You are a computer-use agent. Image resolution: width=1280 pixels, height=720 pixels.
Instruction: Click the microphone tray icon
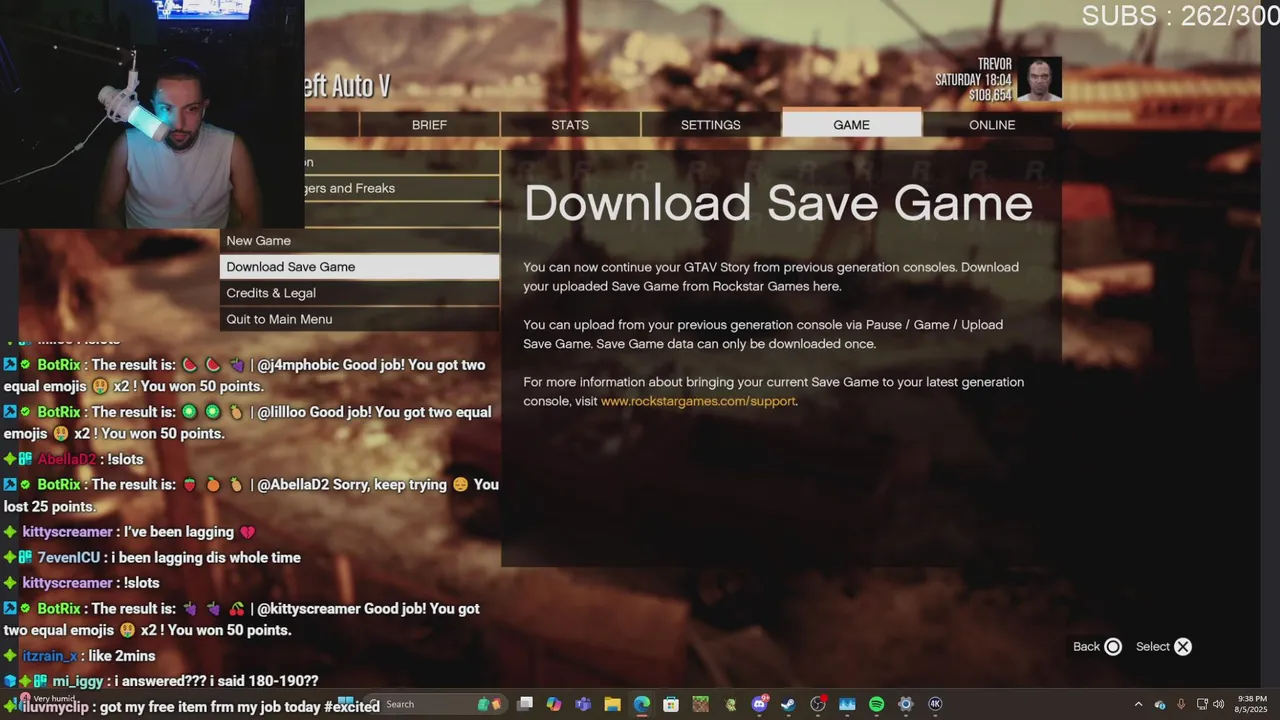(x=1181, y=704)
